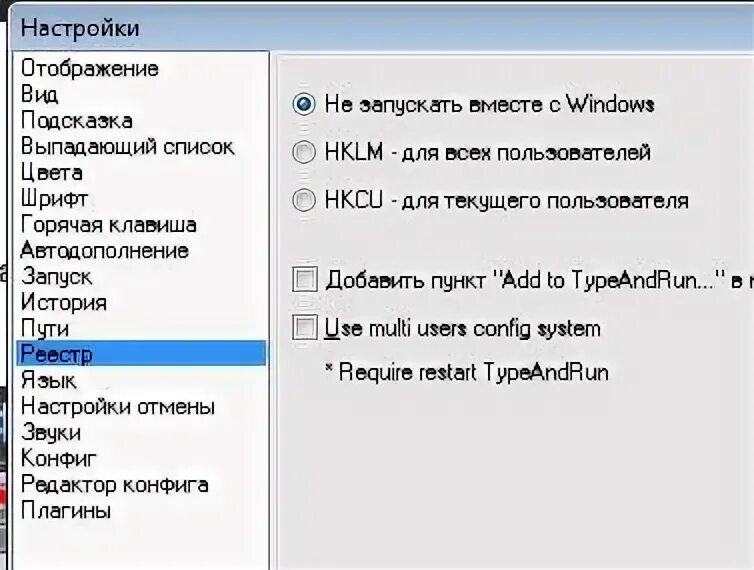The height and width of the screenshot is (570, 754).
Task: Open the Отображение settings section
Action: tap(90, 69)
